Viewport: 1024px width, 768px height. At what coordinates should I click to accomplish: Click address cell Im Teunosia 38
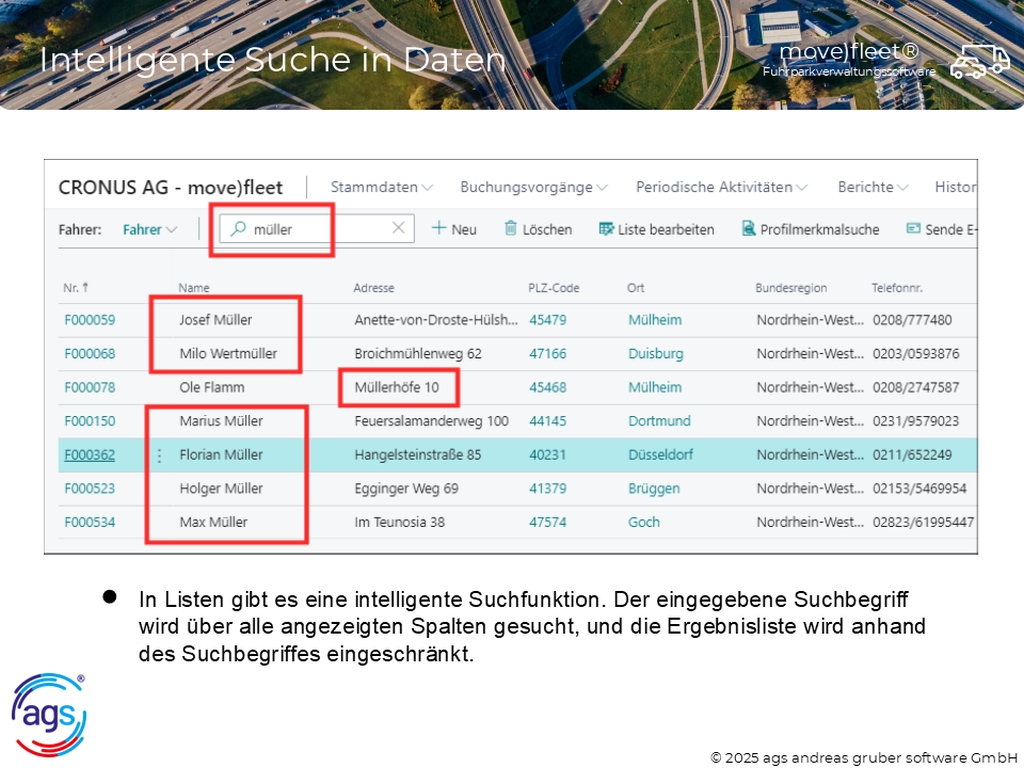[x=400, y=522]
